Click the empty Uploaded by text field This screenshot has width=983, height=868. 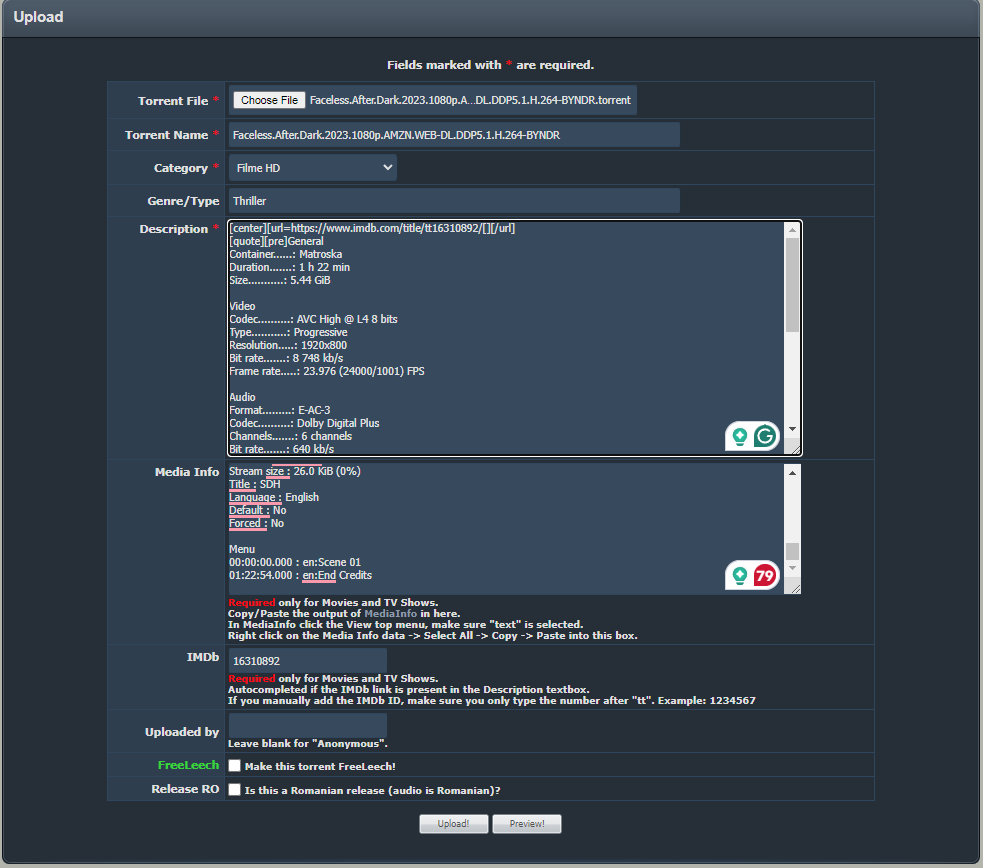307,725
